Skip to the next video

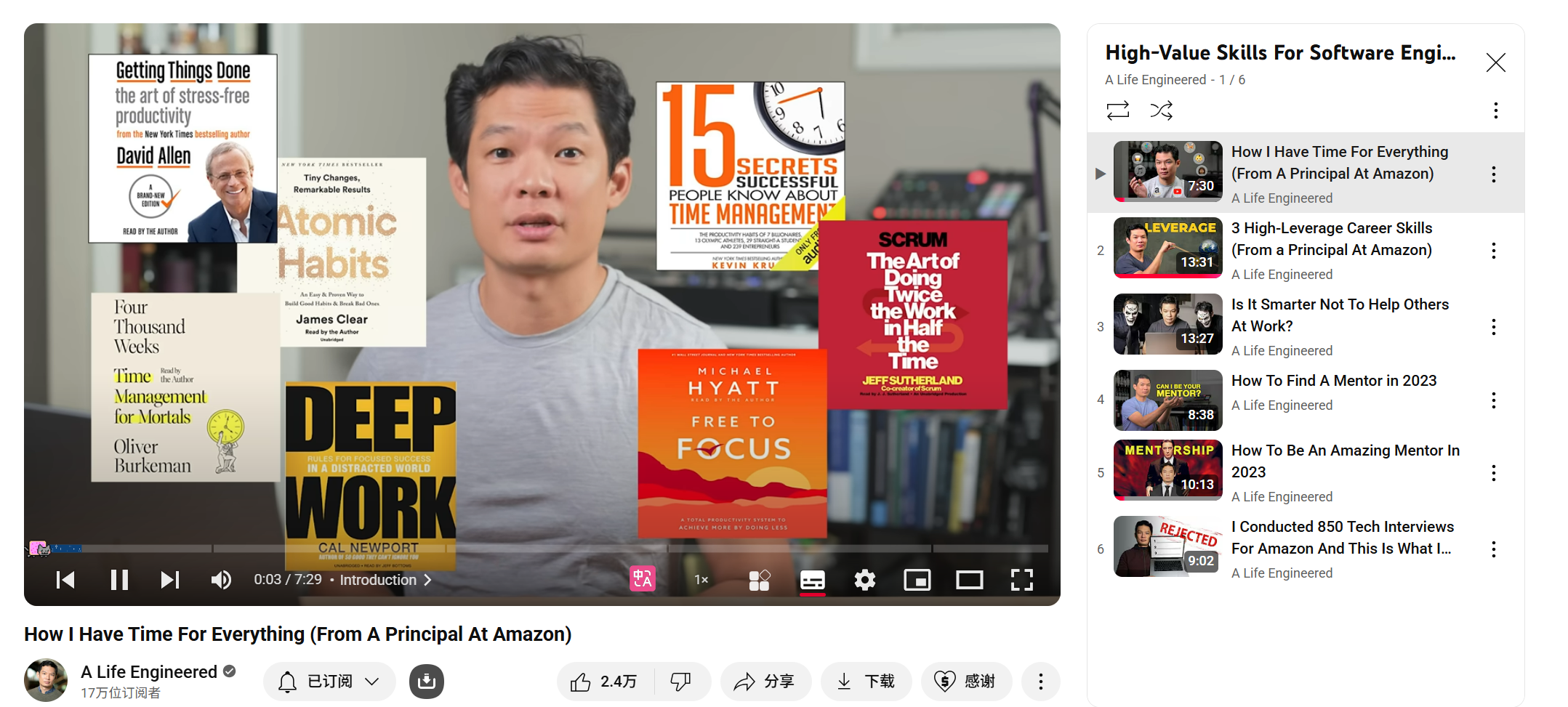click(x=170, y=580)
